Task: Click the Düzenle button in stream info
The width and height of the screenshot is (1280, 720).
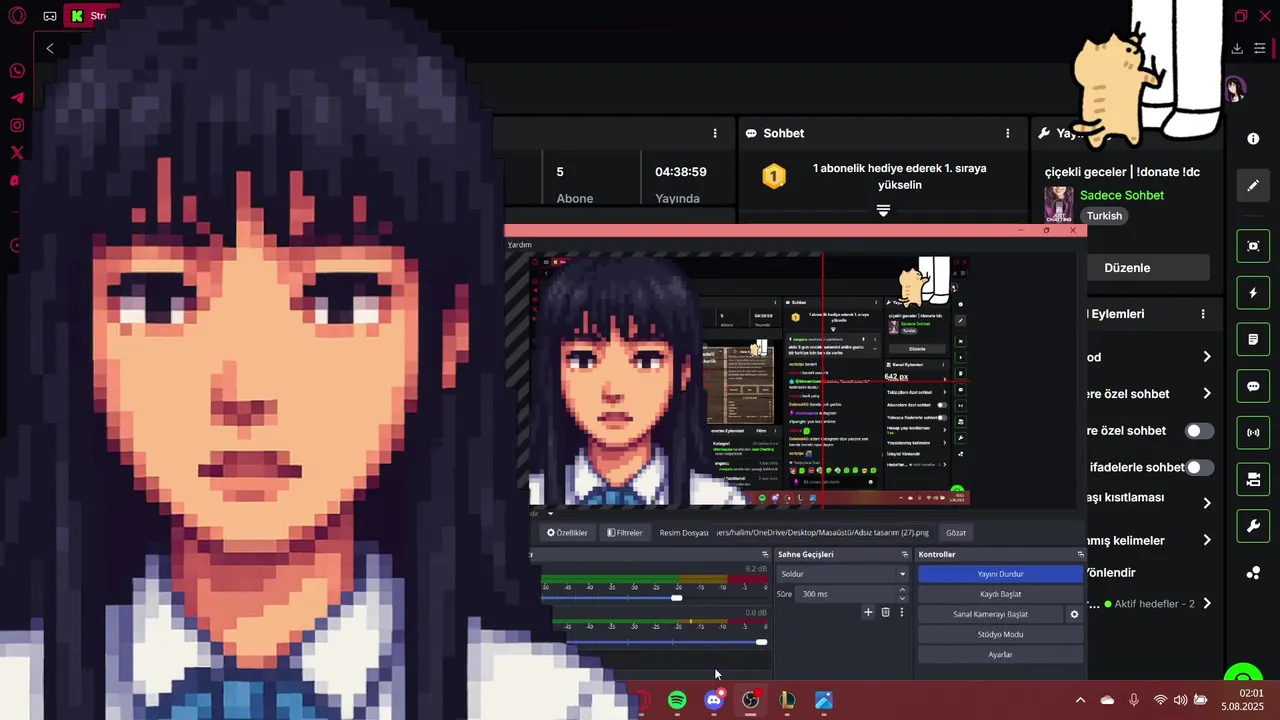Action: coord(1127,268)
